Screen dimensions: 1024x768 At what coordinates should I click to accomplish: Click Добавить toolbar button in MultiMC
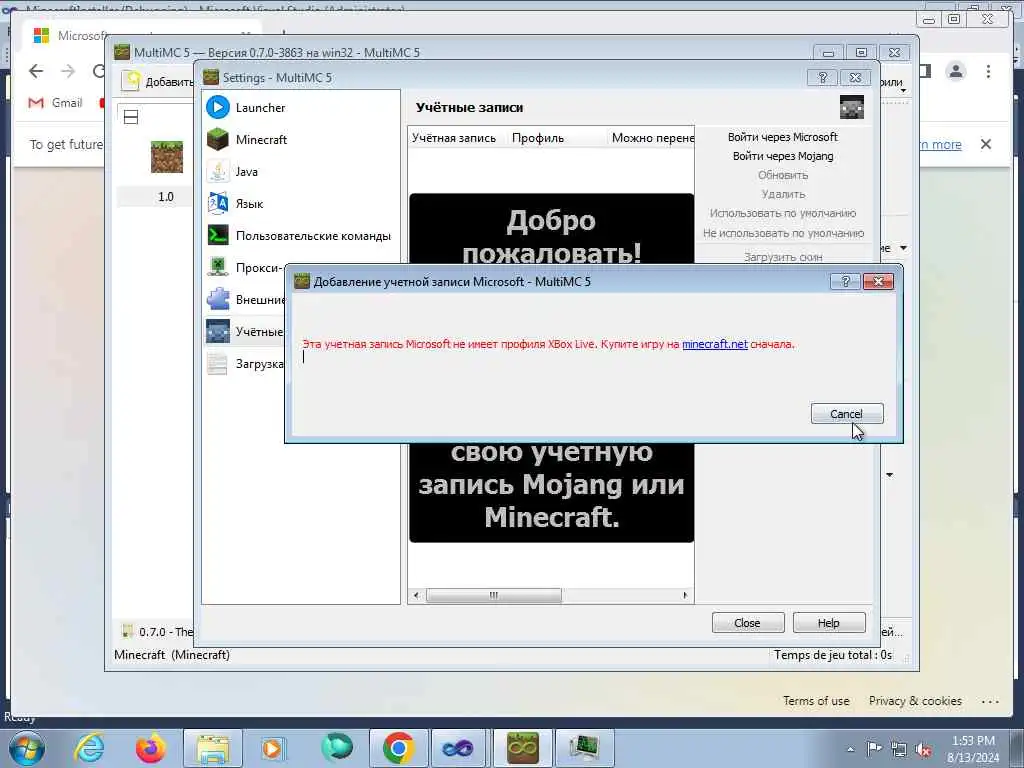pyautogui.click(x=158, y=81)
